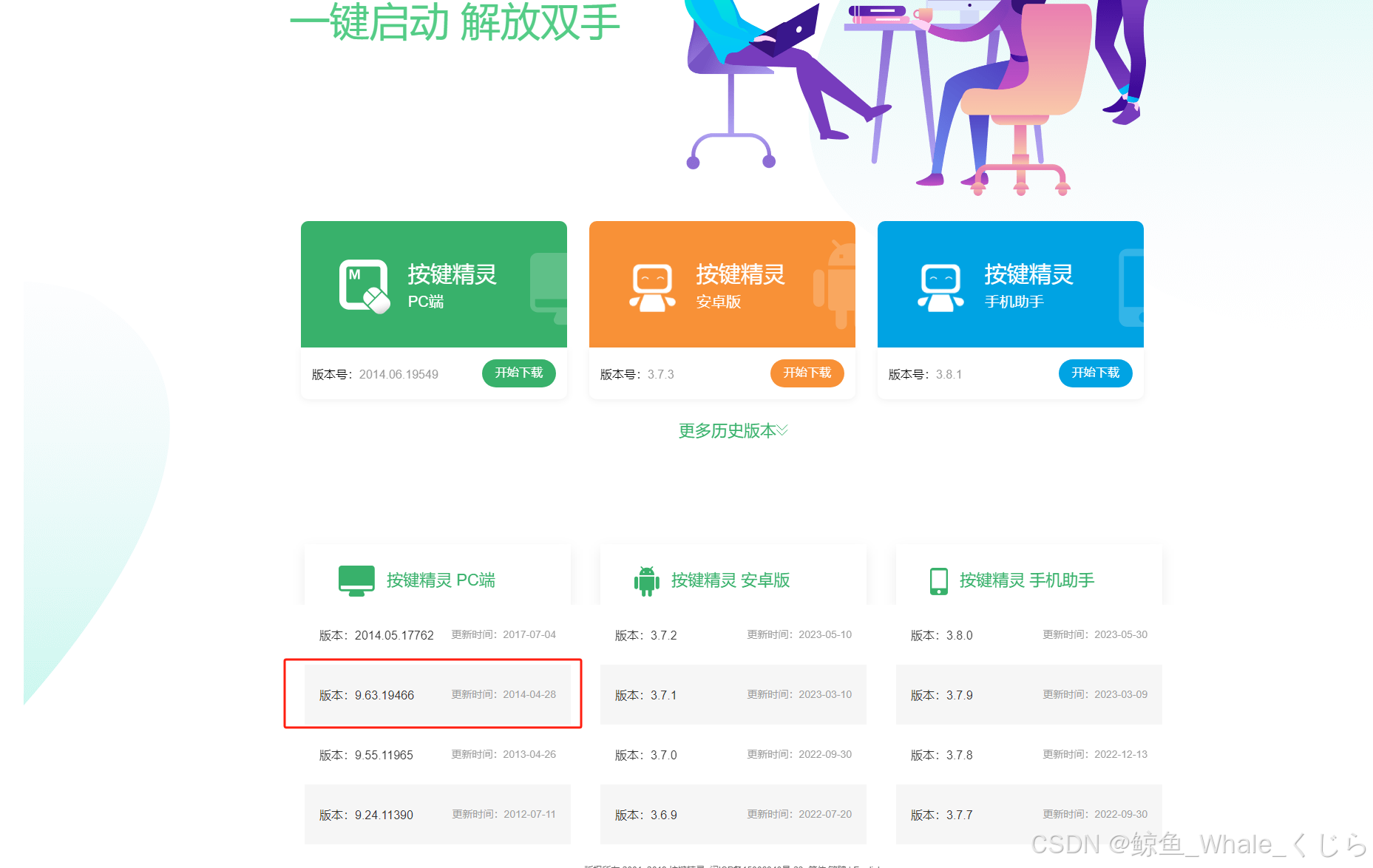Expand 更多历史版本 history list

pos(733,430)
